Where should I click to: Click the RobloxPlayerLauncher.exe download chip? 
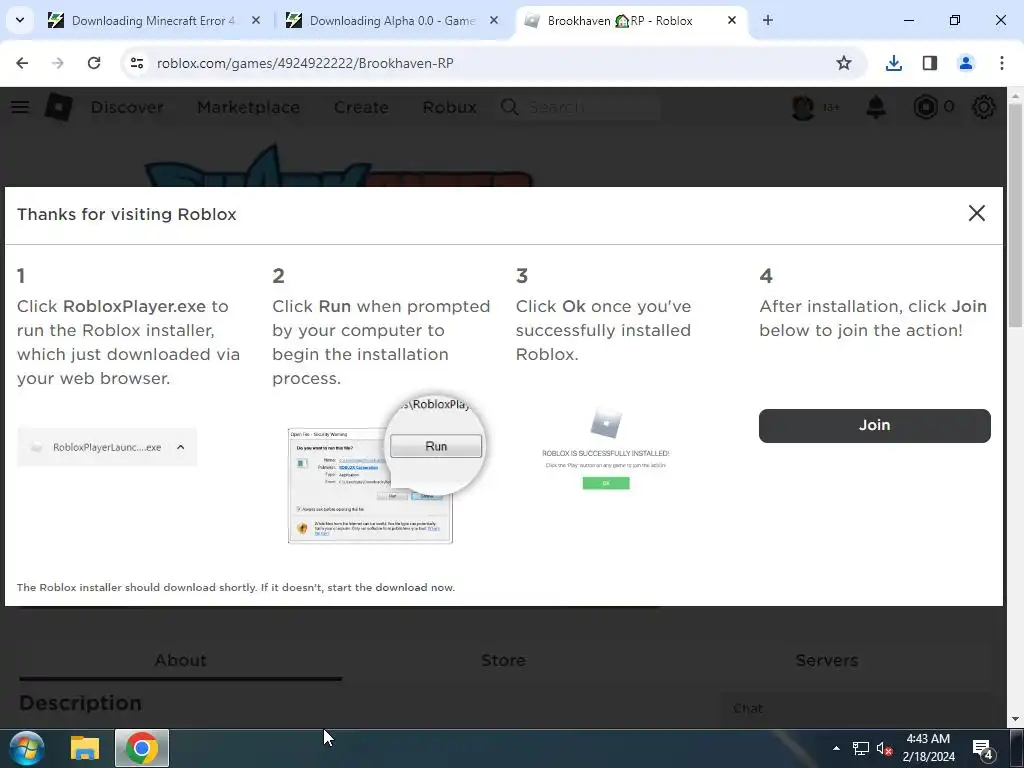click(107, 447)
